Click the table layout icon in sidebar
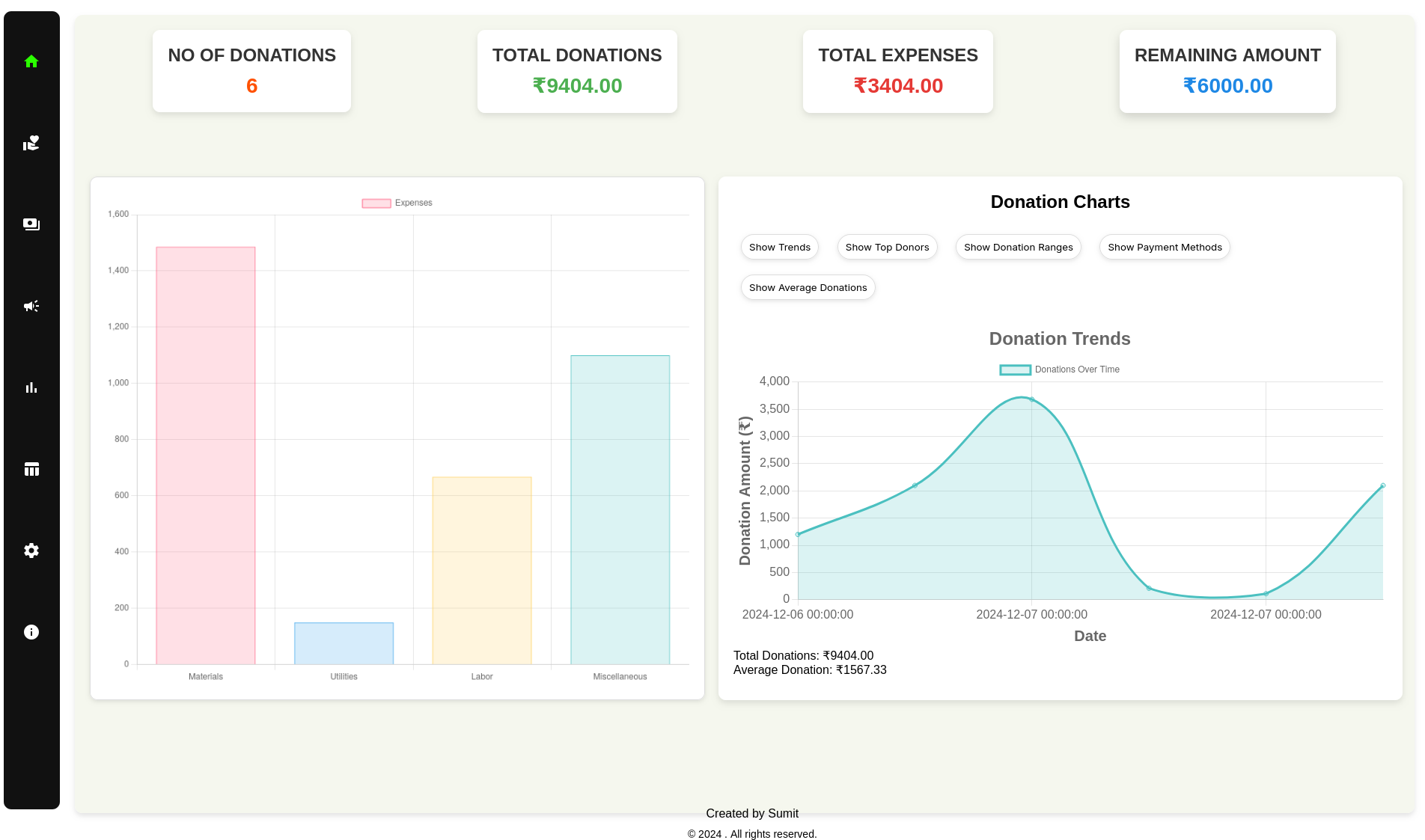The height and width of the screenshot is (840, 1425). coord(31,469)
